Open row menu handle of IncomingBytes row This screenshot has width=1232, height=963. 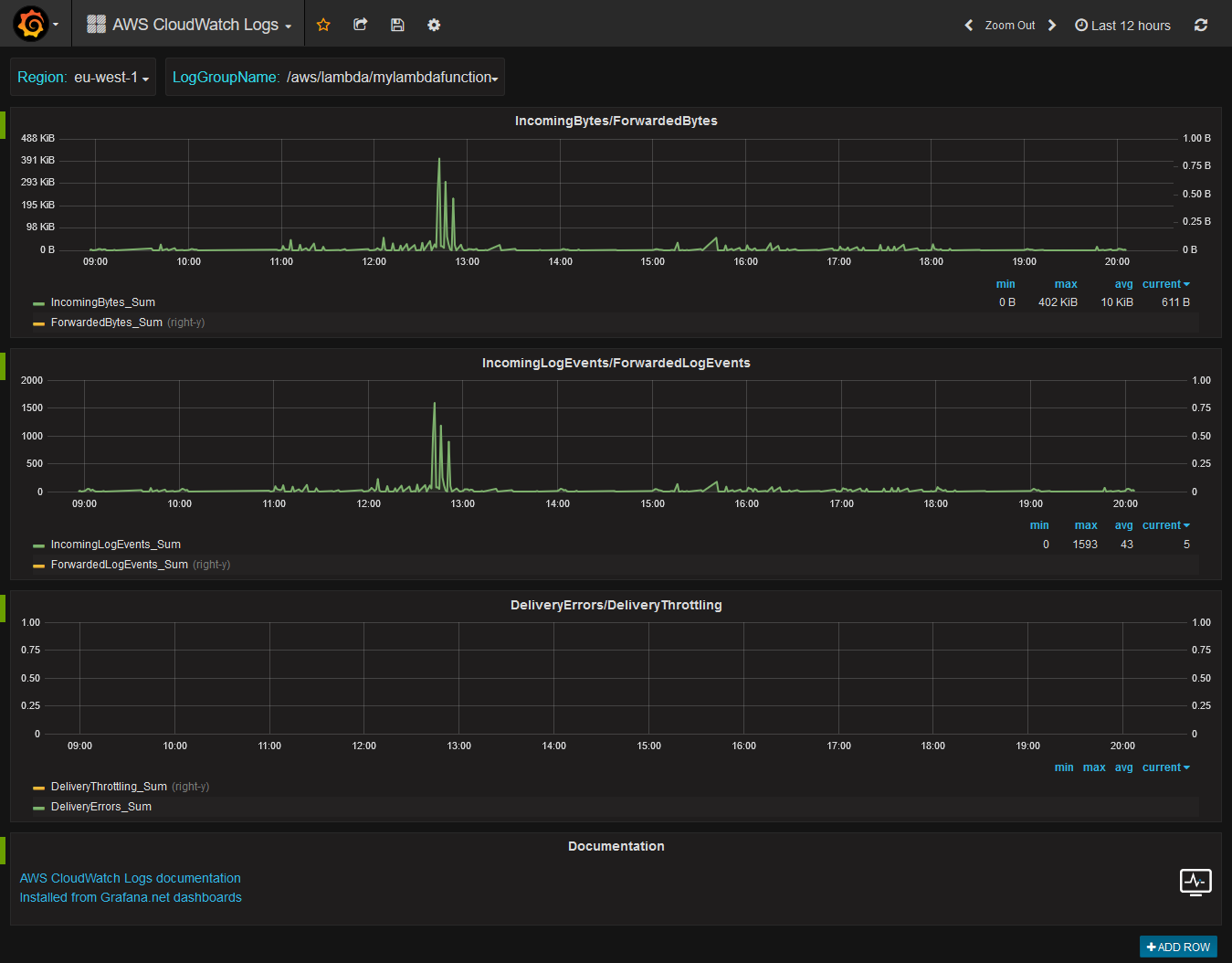tap(3, 125)
